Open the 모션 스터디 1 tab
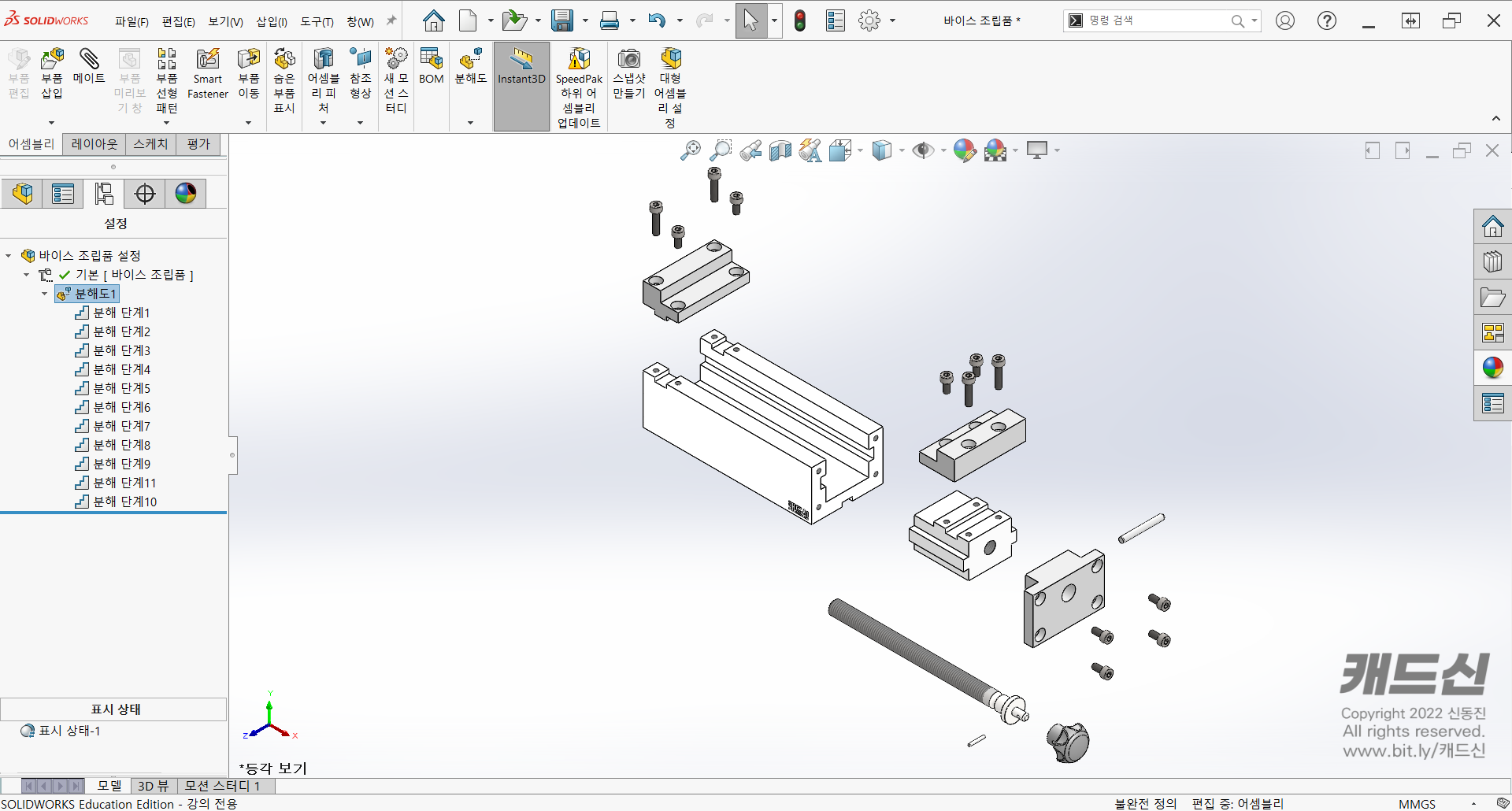 coord(222,786)
